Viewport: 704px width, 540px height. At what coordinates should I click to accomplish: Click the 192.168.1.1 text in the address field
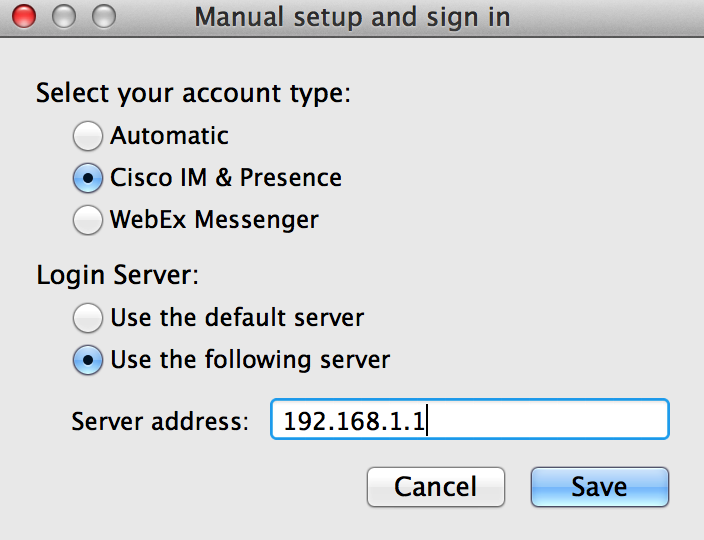click(x=354, y=421)
